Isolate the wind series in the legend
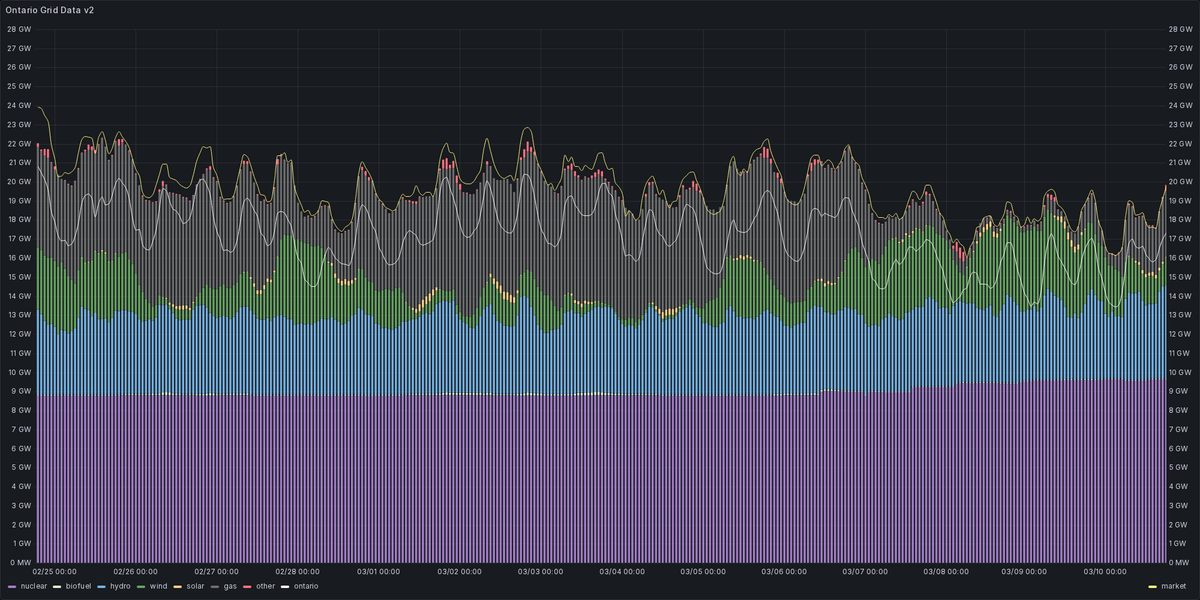1200x600 pixels. [x=156, y=587]
